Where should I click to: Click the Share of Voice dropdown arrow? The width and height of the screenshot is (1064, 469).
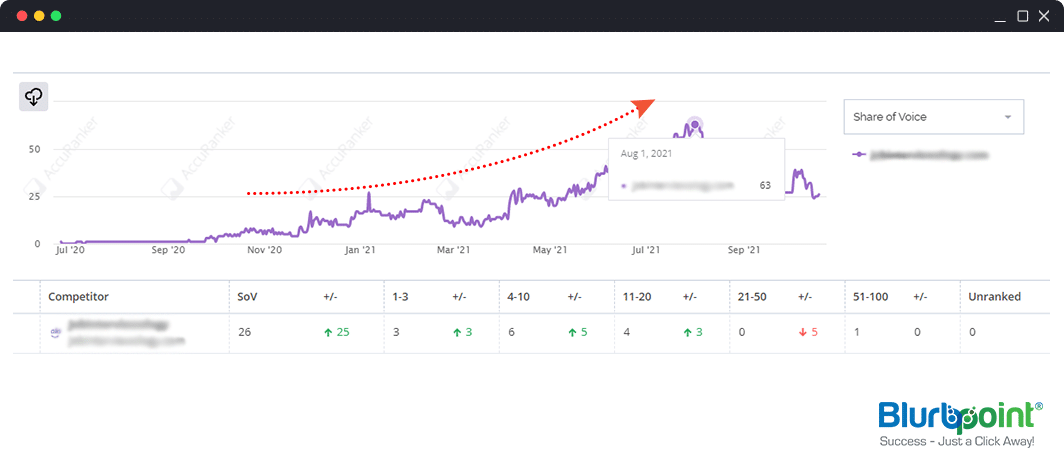pos(1008,117)
